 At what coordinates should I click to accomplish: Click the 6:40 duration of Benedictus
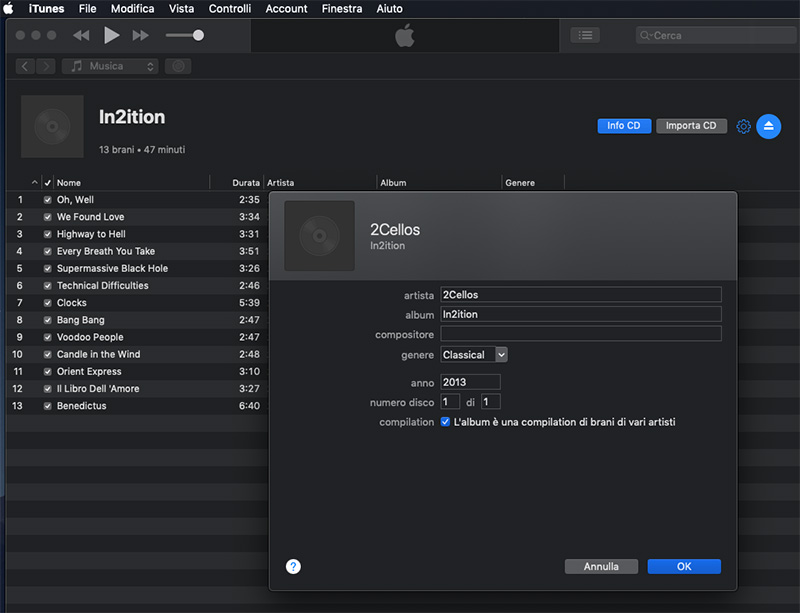coord(249,406)
